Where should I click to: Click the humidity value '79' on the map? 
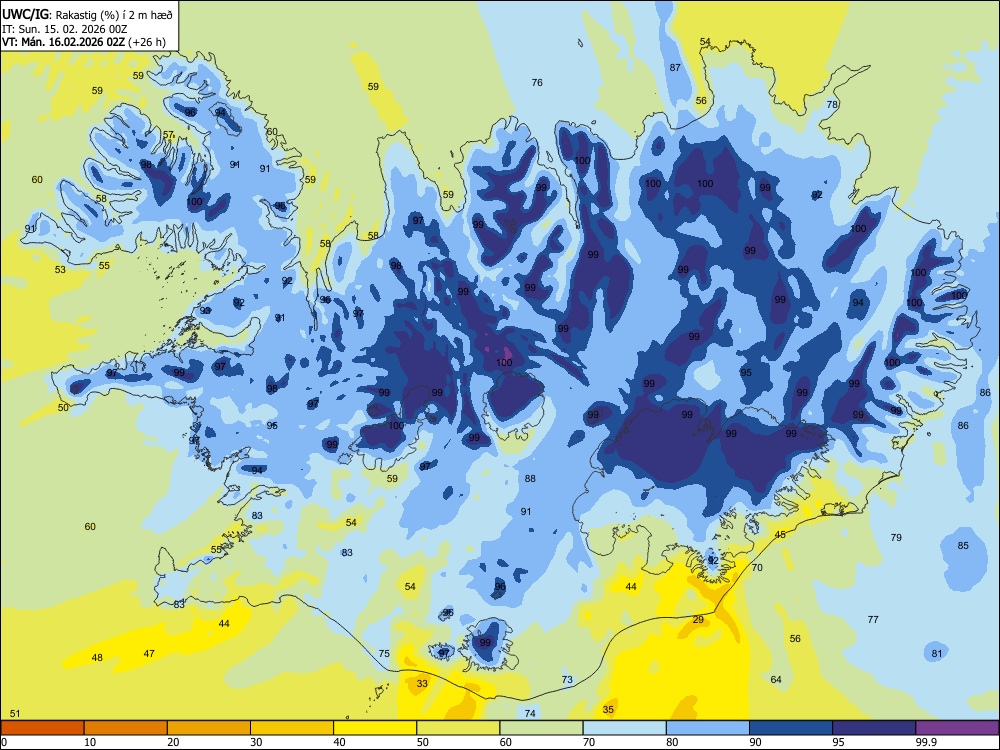pos(896,538)
